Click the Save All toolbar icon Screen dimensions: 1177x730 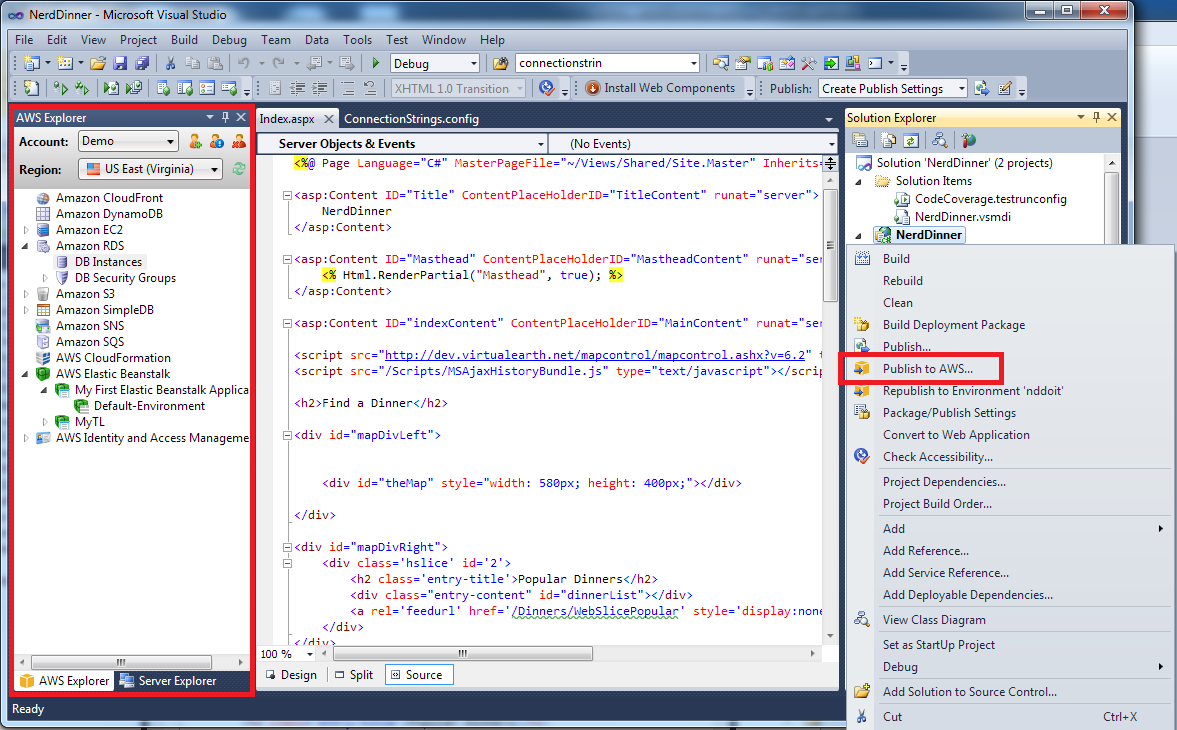point(142,63)
